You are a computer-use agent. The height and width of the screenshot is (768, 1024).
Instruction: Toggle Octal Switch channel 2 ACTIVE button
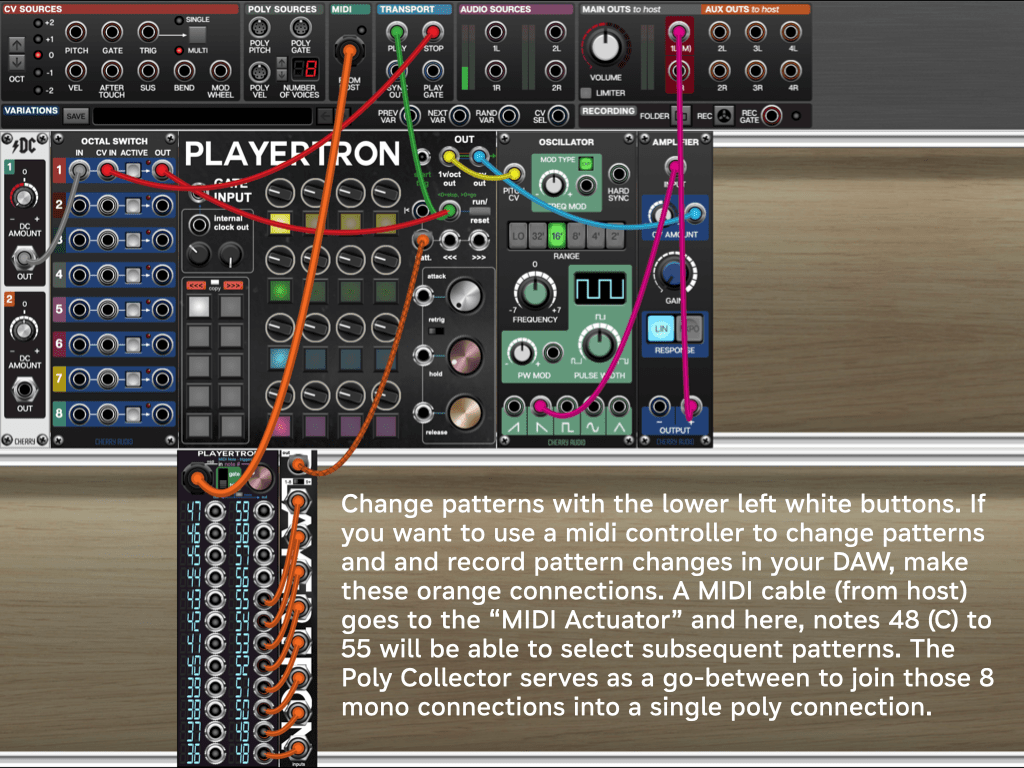[x=133, y=206]
